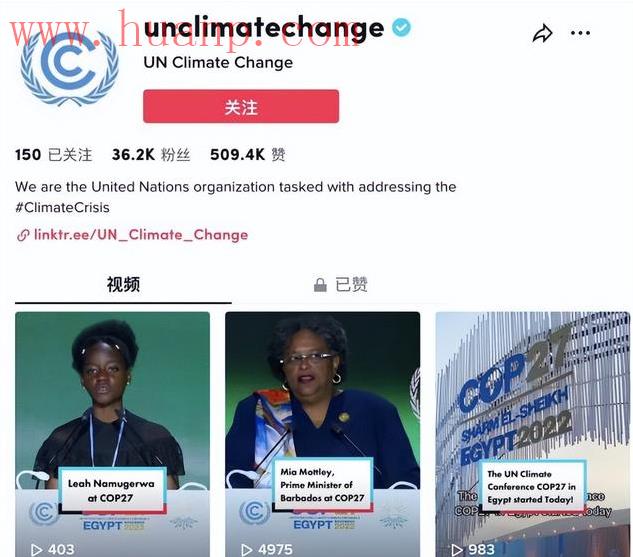Open the linktr.ee/UN_Climate_Change link

point(141,235)
